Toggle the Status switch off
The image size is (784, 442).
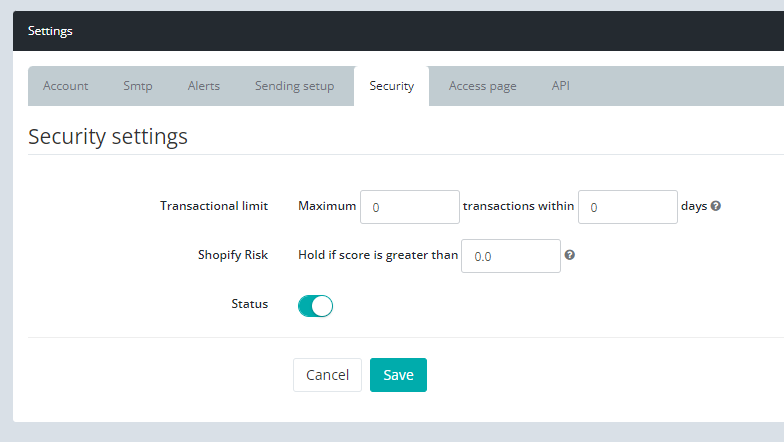click(316, 306)
